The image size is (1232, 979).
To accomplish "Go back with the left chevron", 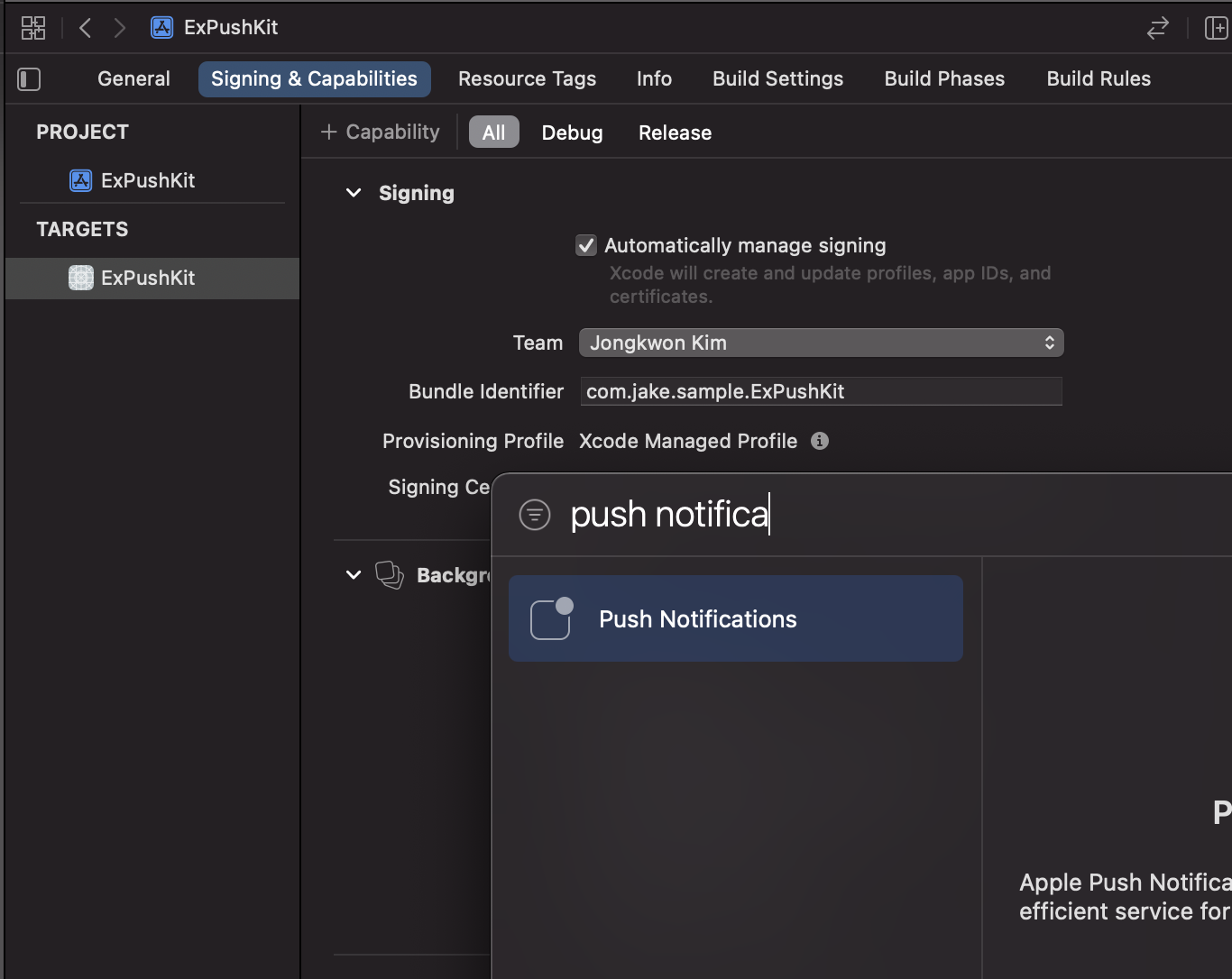I will pyautogui.click(x=86, y=28).
